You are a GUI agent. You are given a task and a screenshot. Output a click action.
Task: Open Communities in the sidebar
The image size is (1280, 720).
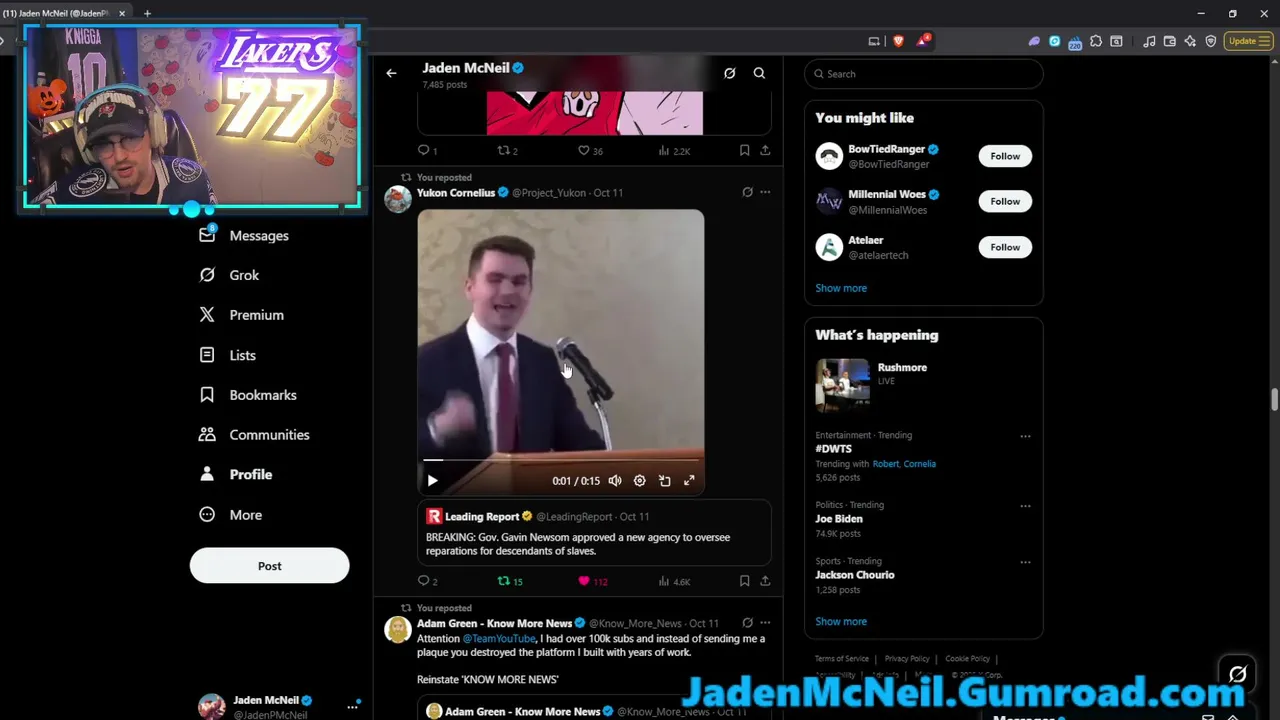pyautogui.click(x=255, y=435)
